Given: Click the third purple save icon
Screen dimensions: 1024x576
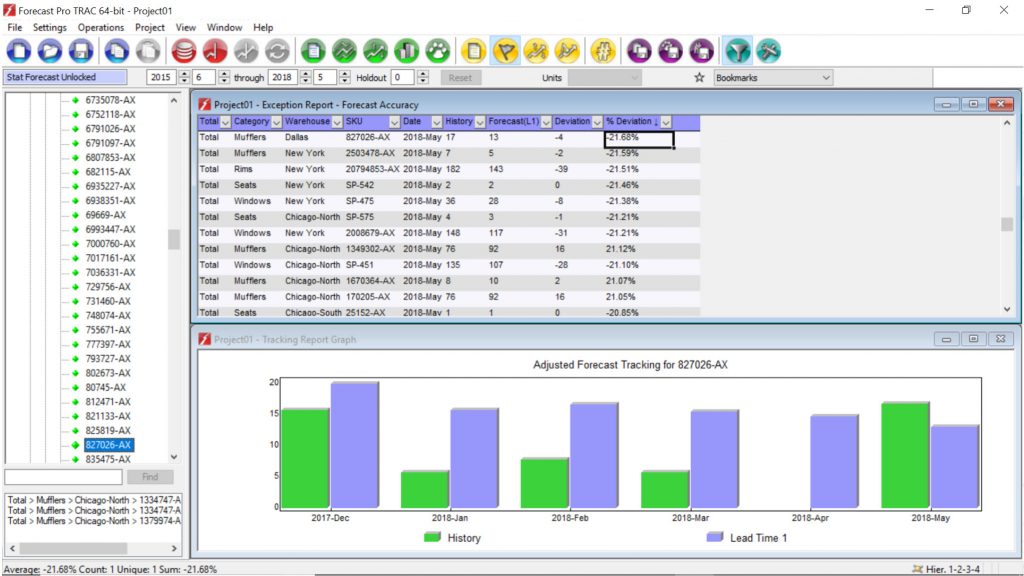Looking at the screenshot, I should tap(701, 51).
